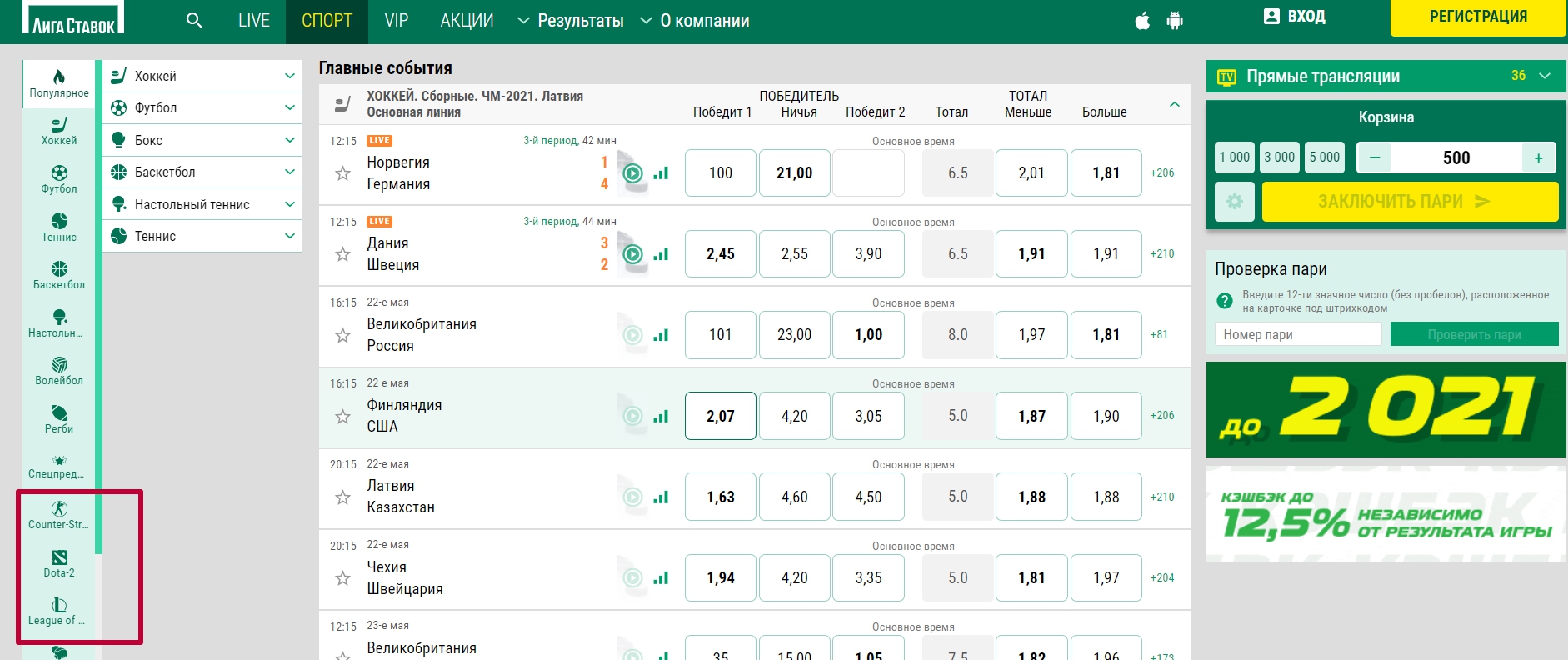Watch the Denmark vs Sweden live stream

click(633, 254)
